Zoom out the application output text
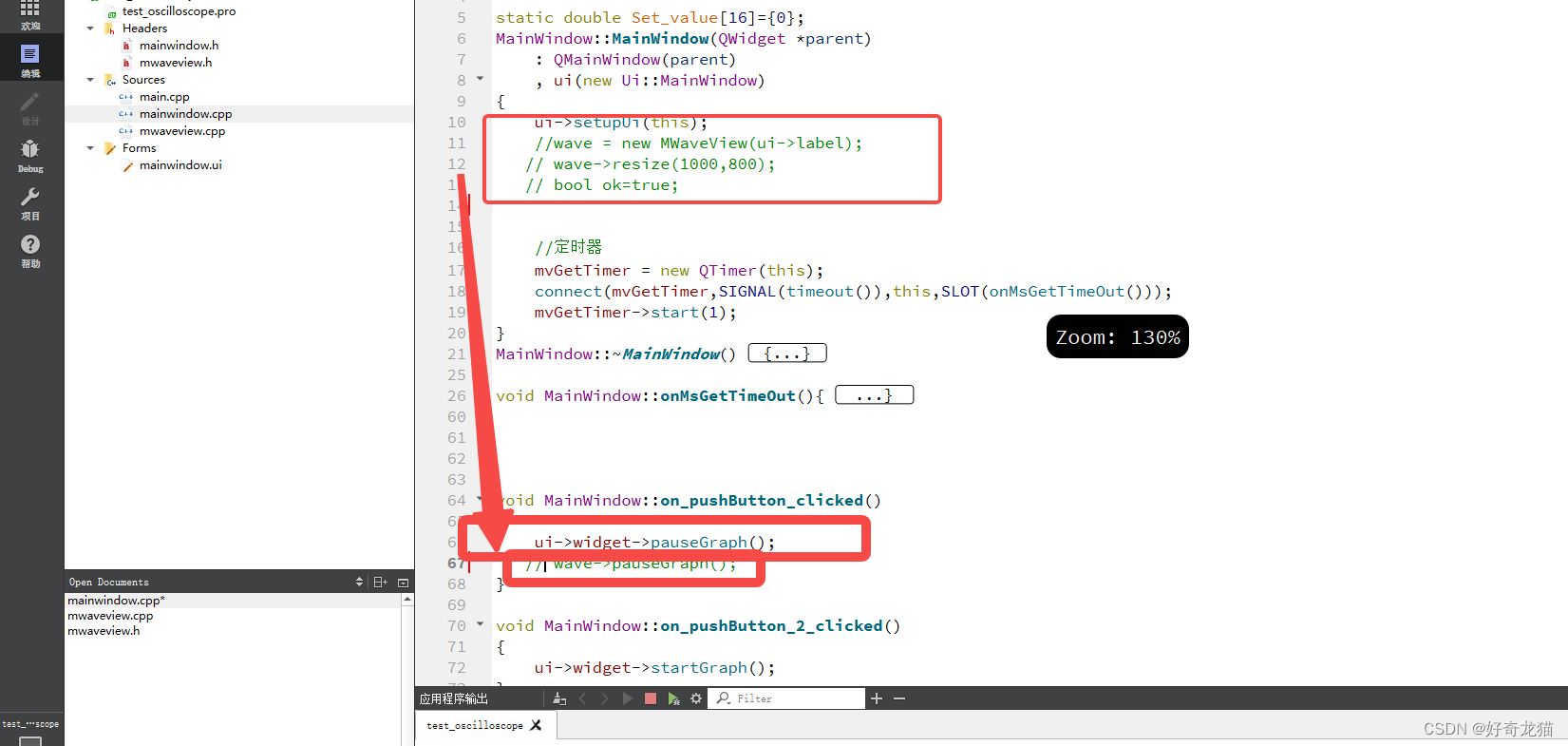The width and height of the screenshot is (1568, 746). pos(899,698)
